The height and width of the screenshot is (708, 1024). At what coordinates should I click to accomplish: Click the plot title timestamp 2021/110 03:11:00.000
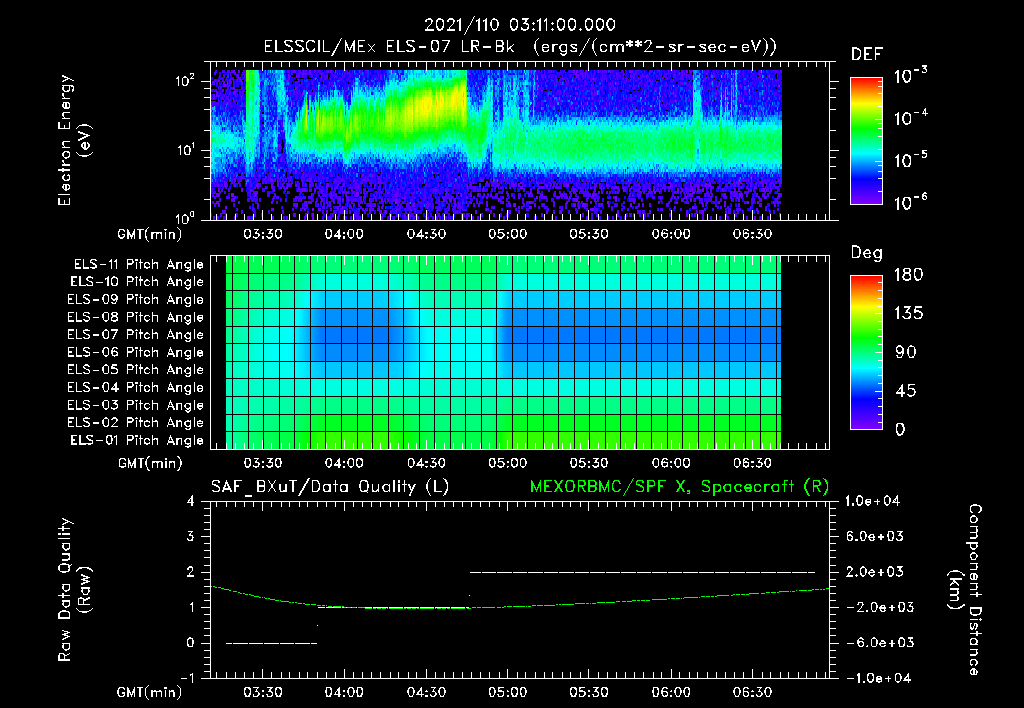[x=520, y=25]
